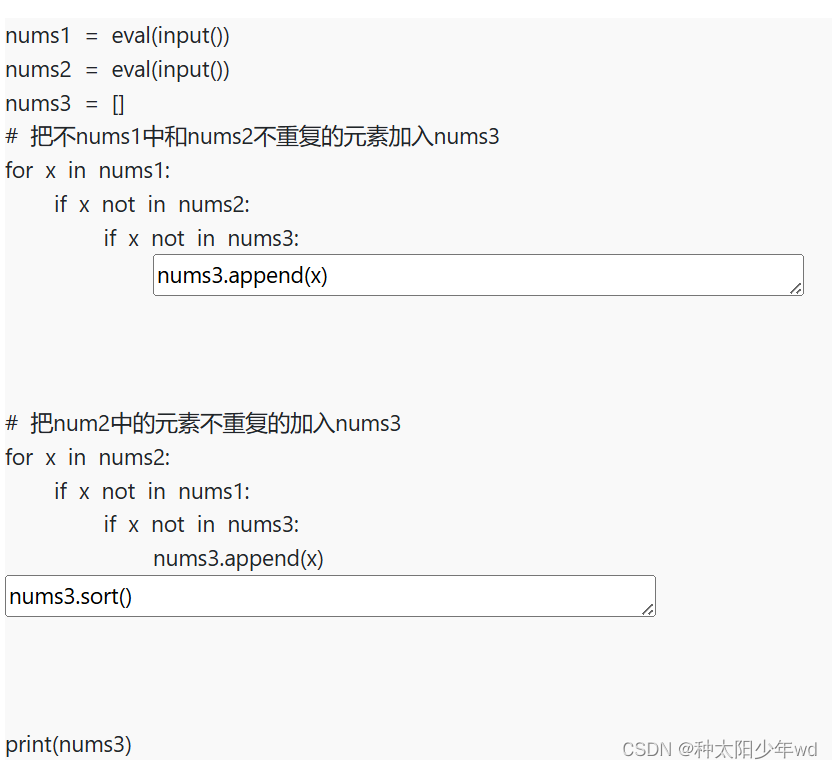Click the 'for x in nums2:' line
Viewport: 832px width, 769px height.
(x=88, y=457)
